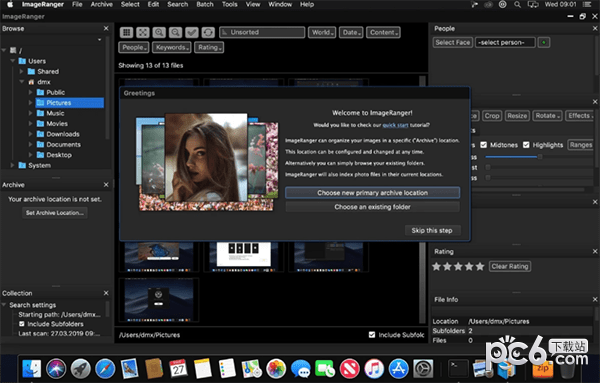Image resolution: width=600 pixels, height=383 pixels.
Task: Open the Rating filter dropdown
Action: pyautogui.click(x=209, y=47)
